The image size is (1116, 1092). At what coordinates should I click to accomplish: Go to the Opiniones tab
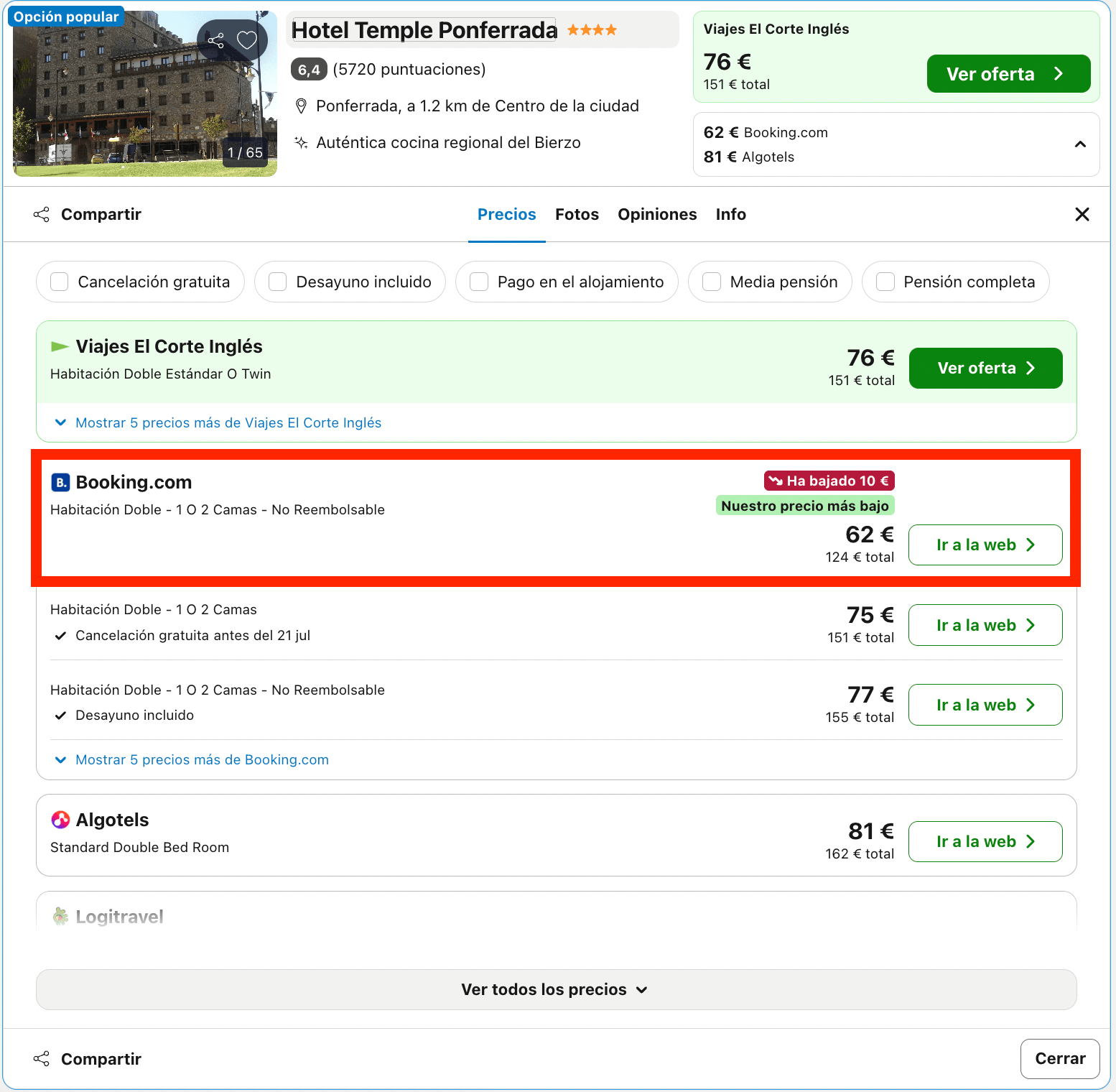click(657, 214)
